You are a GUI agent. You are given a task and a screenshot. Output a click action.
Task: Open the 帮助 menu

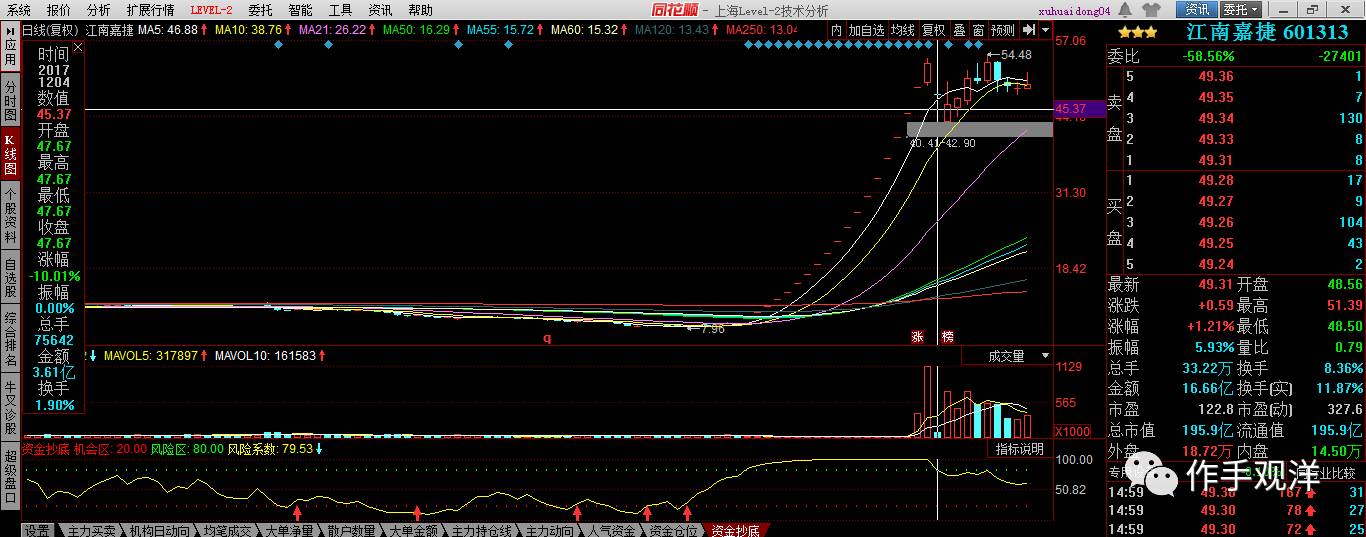tap(420, 10)
